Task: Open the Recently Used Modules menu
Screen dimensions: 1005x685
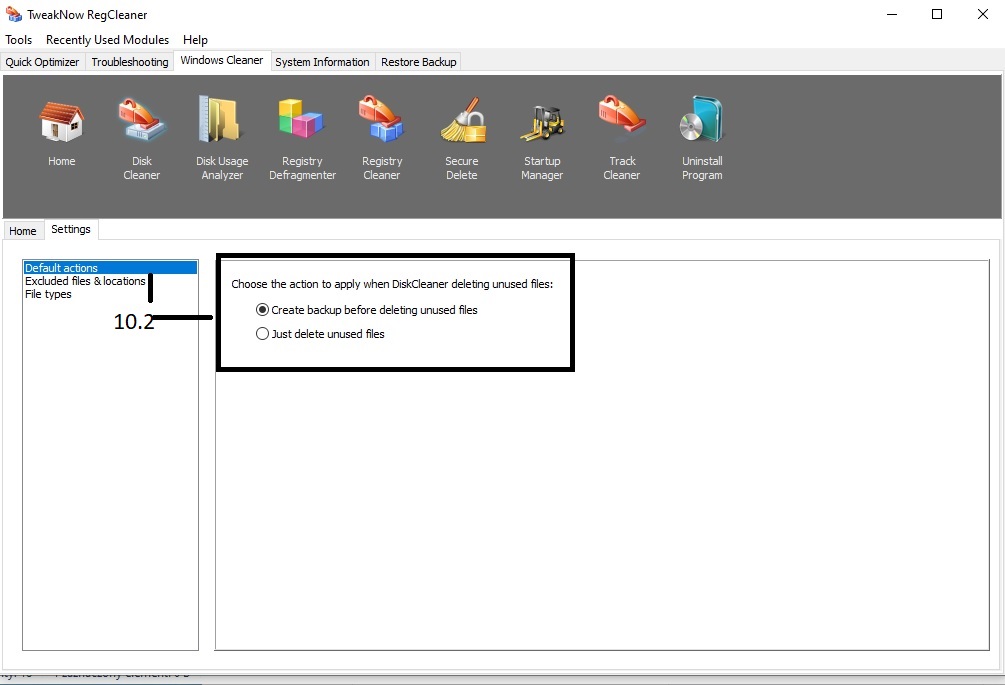Action: point(108,40)
